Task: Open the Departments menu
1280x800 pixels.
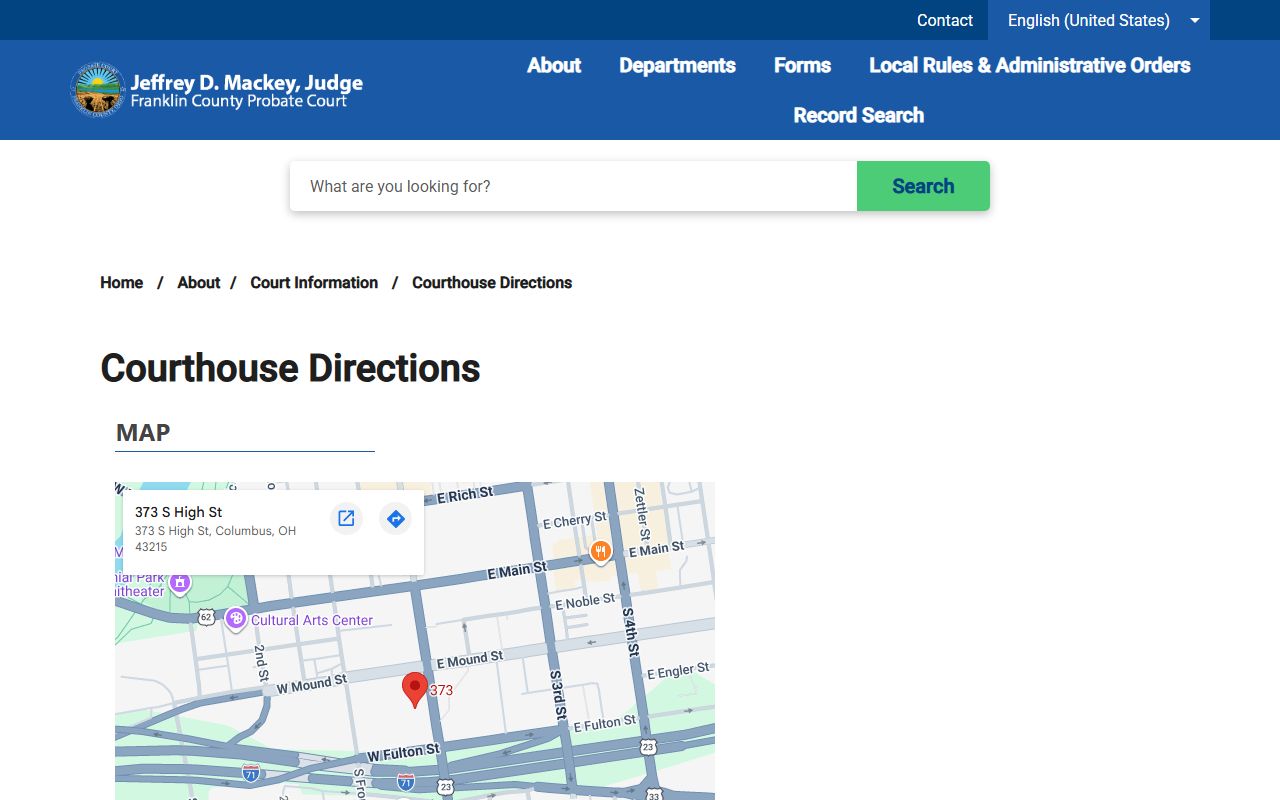Action: (x=677, y=65)
